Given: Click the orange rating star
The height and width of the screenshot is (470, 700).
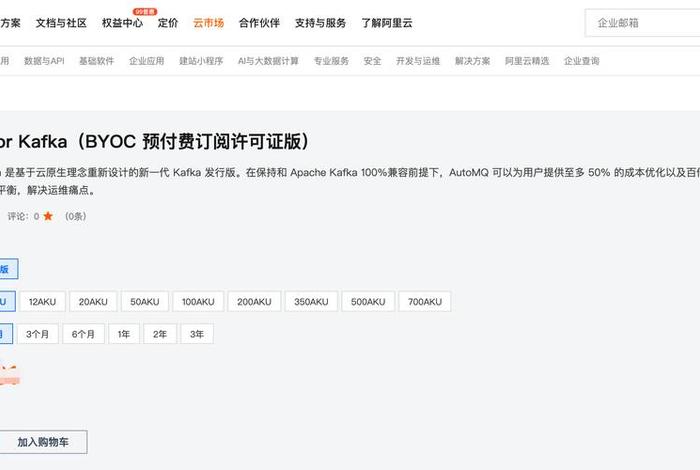Looking at the screenshot, I should [x=48, y=216].
